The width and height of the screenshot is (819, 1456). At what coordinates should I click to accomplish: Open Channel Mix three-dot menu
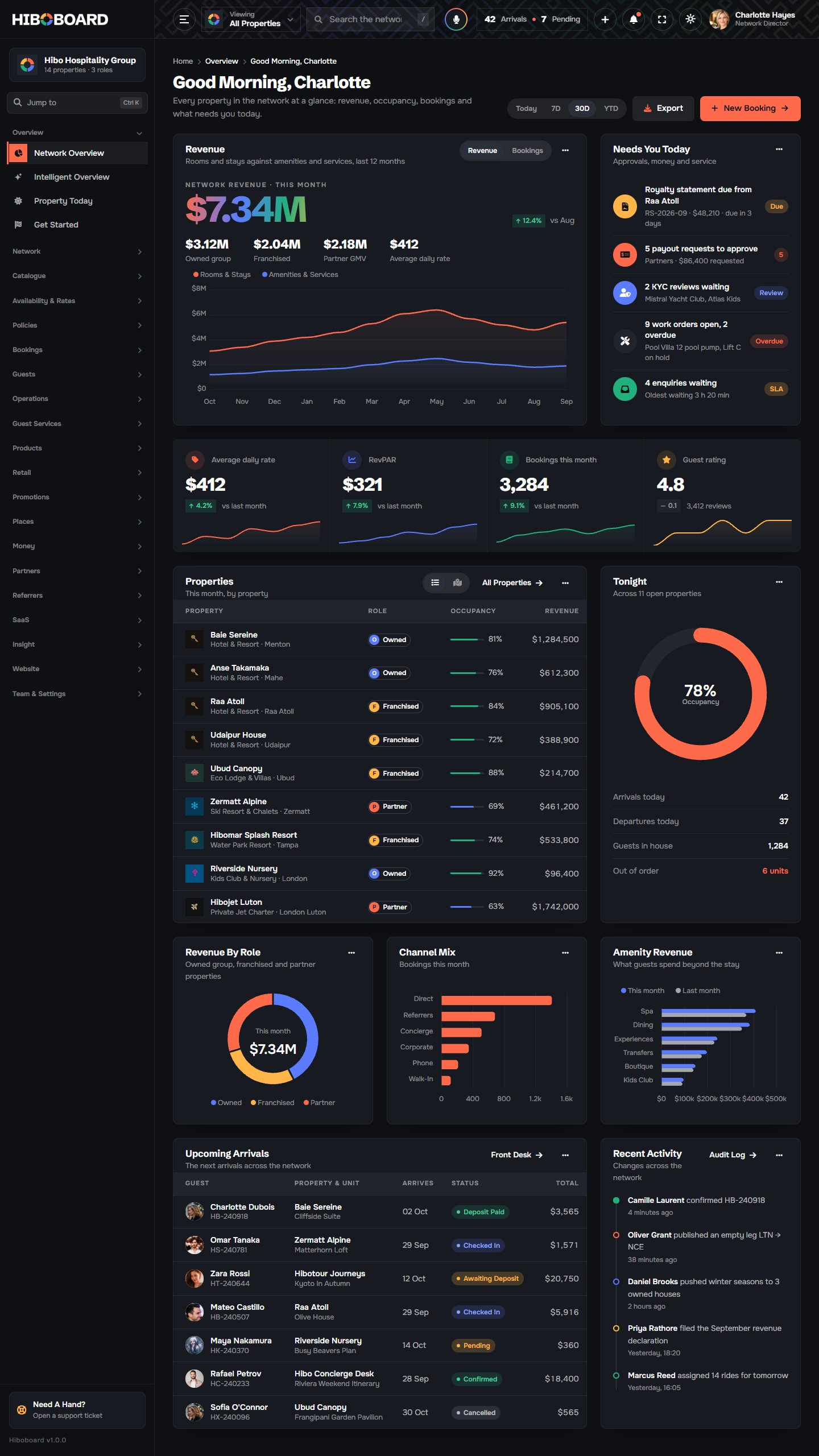coord(565,952)
